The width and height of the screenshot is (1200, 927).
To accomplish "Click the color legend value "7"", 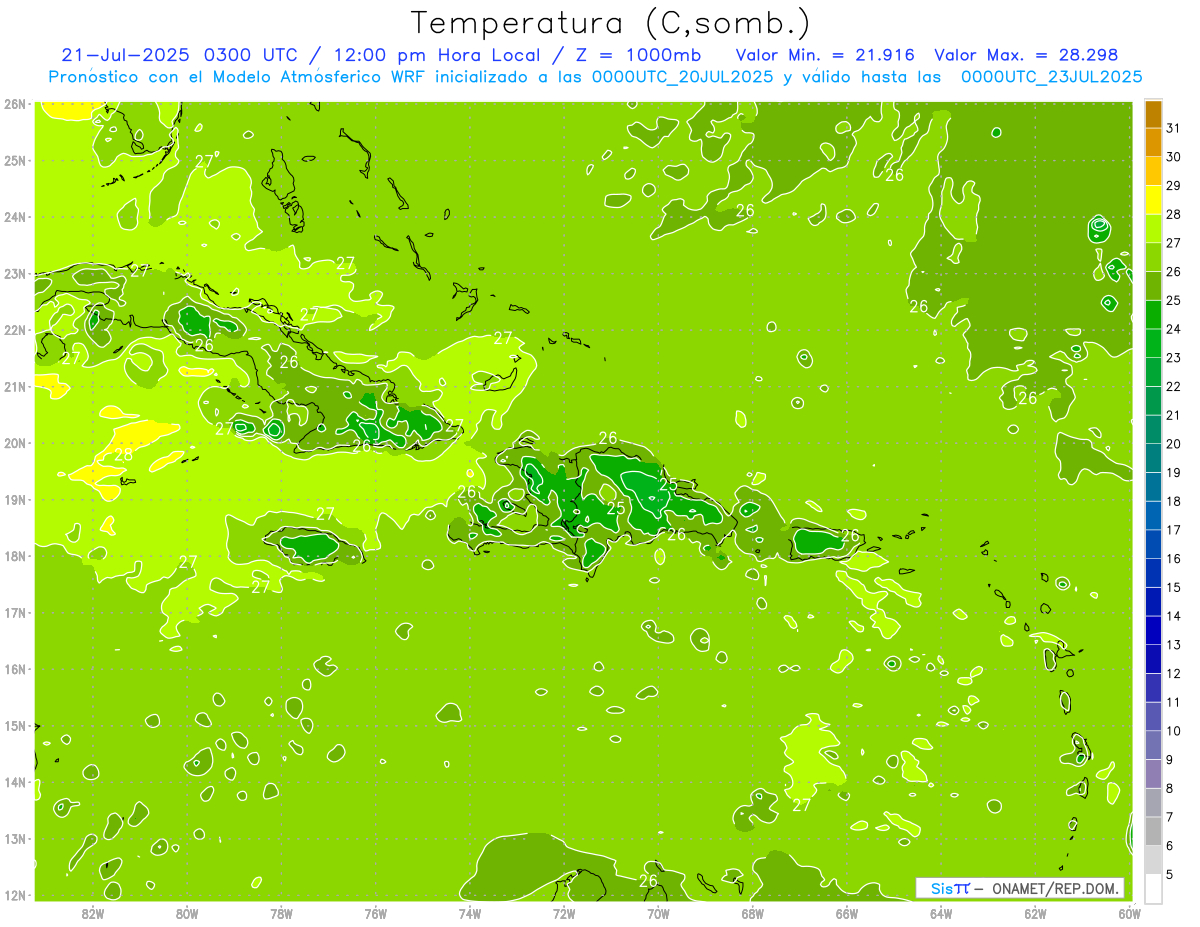I will point(1170,817).
